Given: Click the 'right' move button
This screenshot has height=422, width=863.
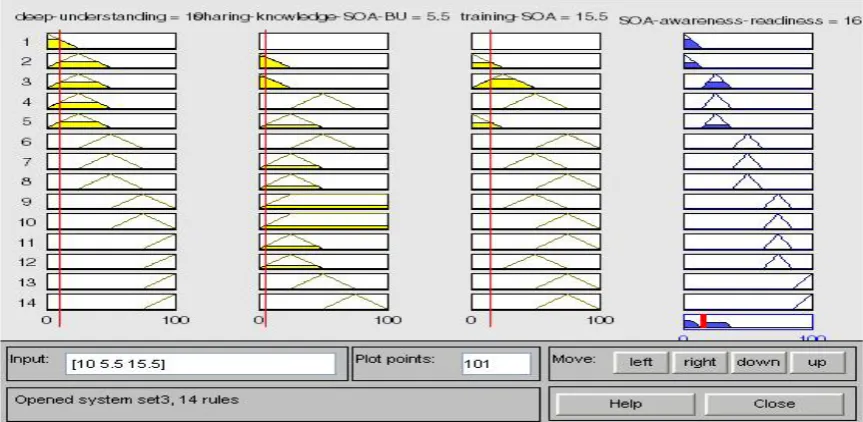Looking at the screenshot, I should click(699, 362).
